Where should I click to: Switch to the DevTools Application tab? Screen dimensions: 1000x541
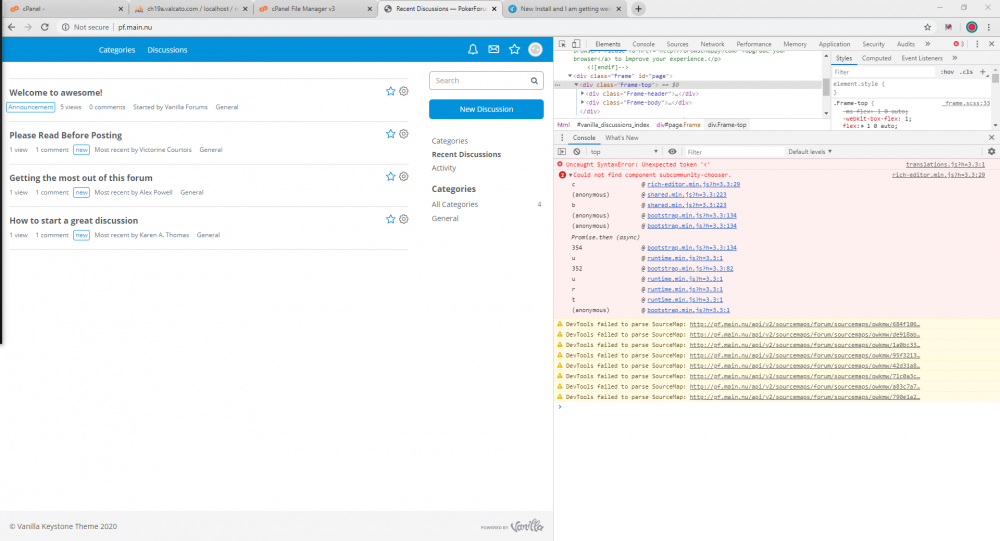[834, 44]
